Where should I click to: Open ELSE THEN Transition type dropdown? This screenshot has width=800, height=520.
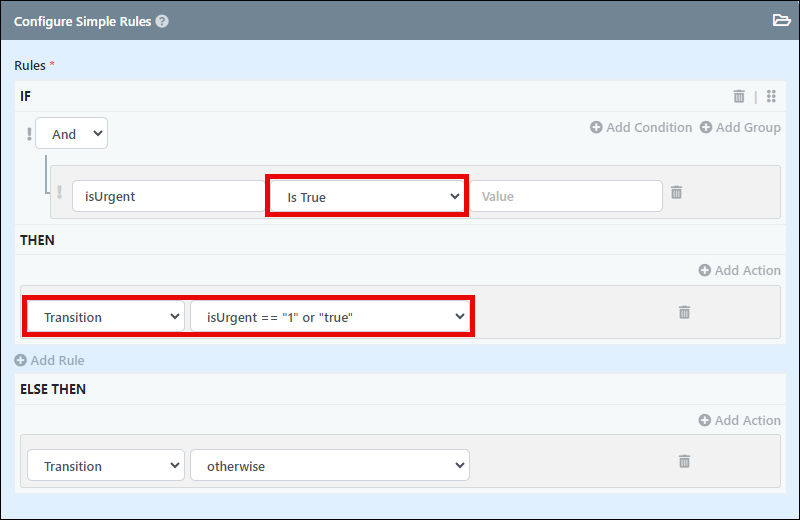point(106,465)
